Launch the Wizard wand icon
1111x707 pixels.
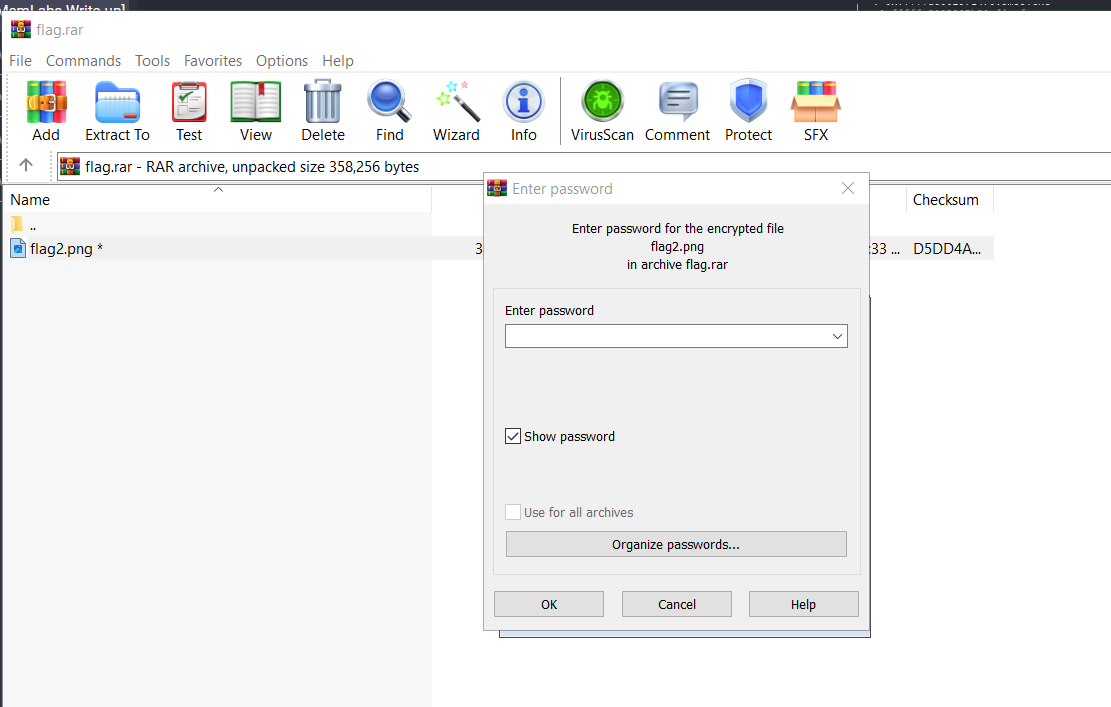pyautogui.click(x=457, y=103)
